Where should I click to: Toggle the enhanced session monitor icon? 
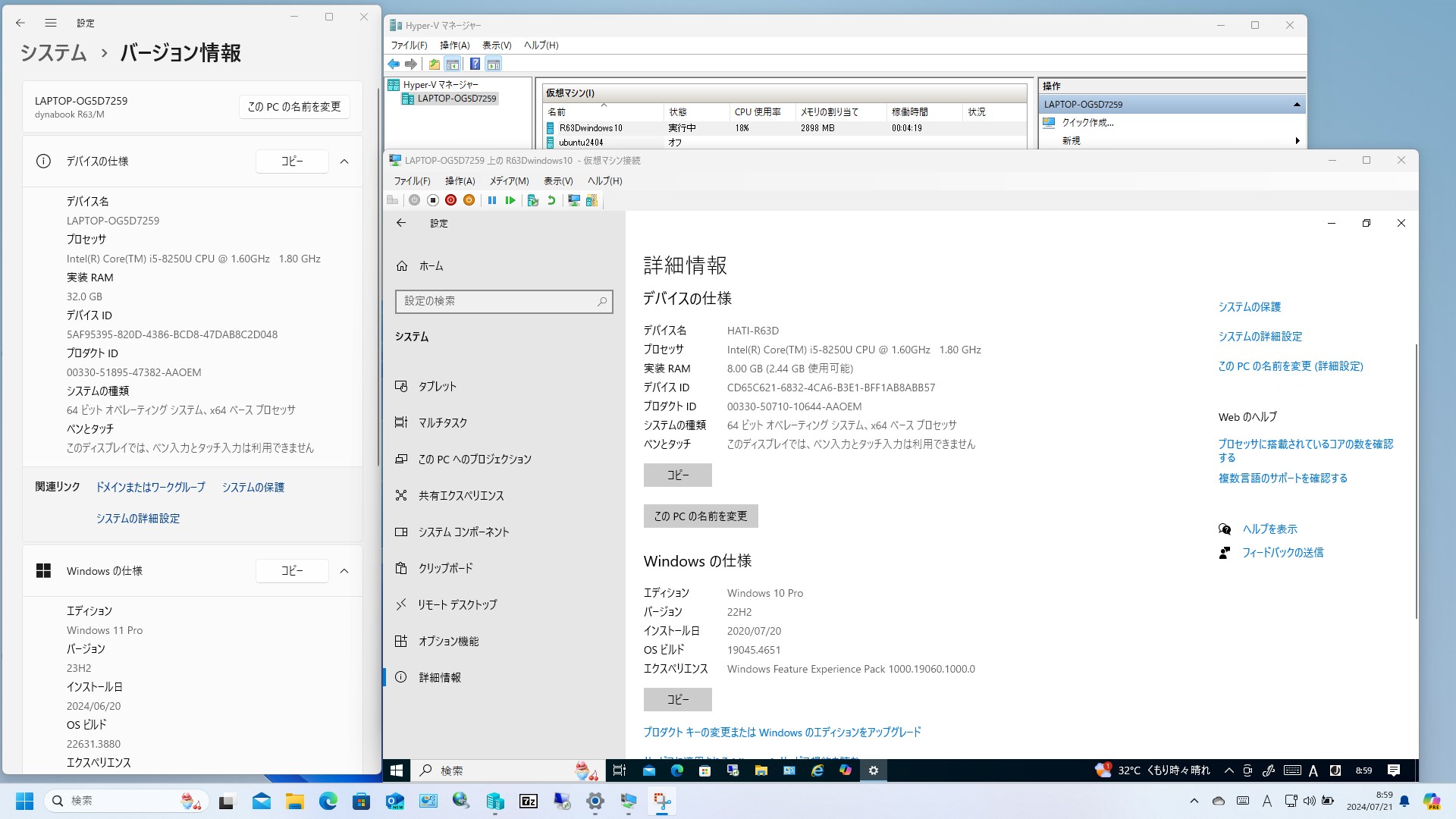pos(574,200)
